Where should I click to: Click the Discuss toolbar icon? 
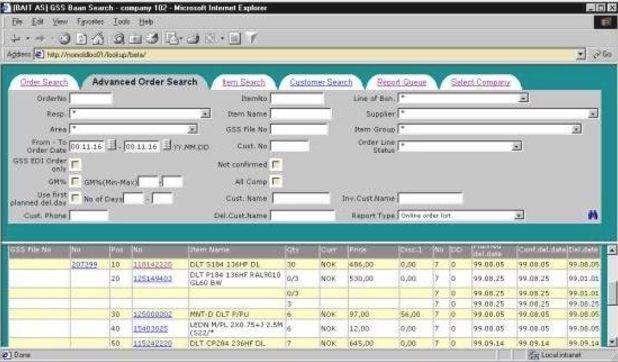235,38
